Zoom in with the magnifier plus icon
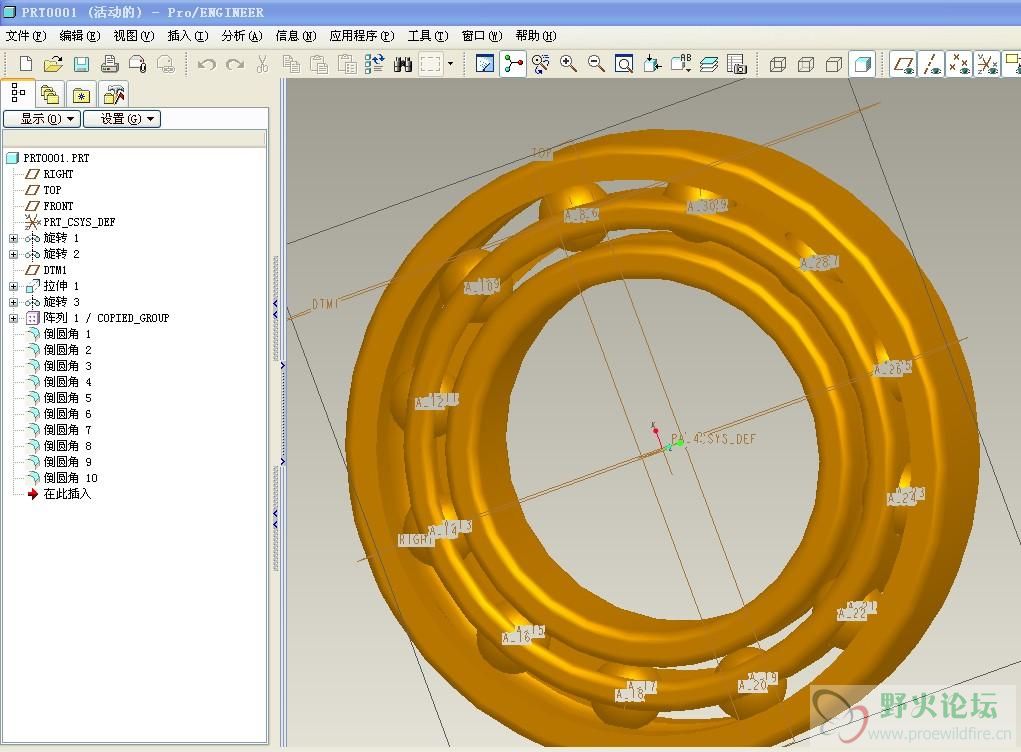 [x=568, y=64]
